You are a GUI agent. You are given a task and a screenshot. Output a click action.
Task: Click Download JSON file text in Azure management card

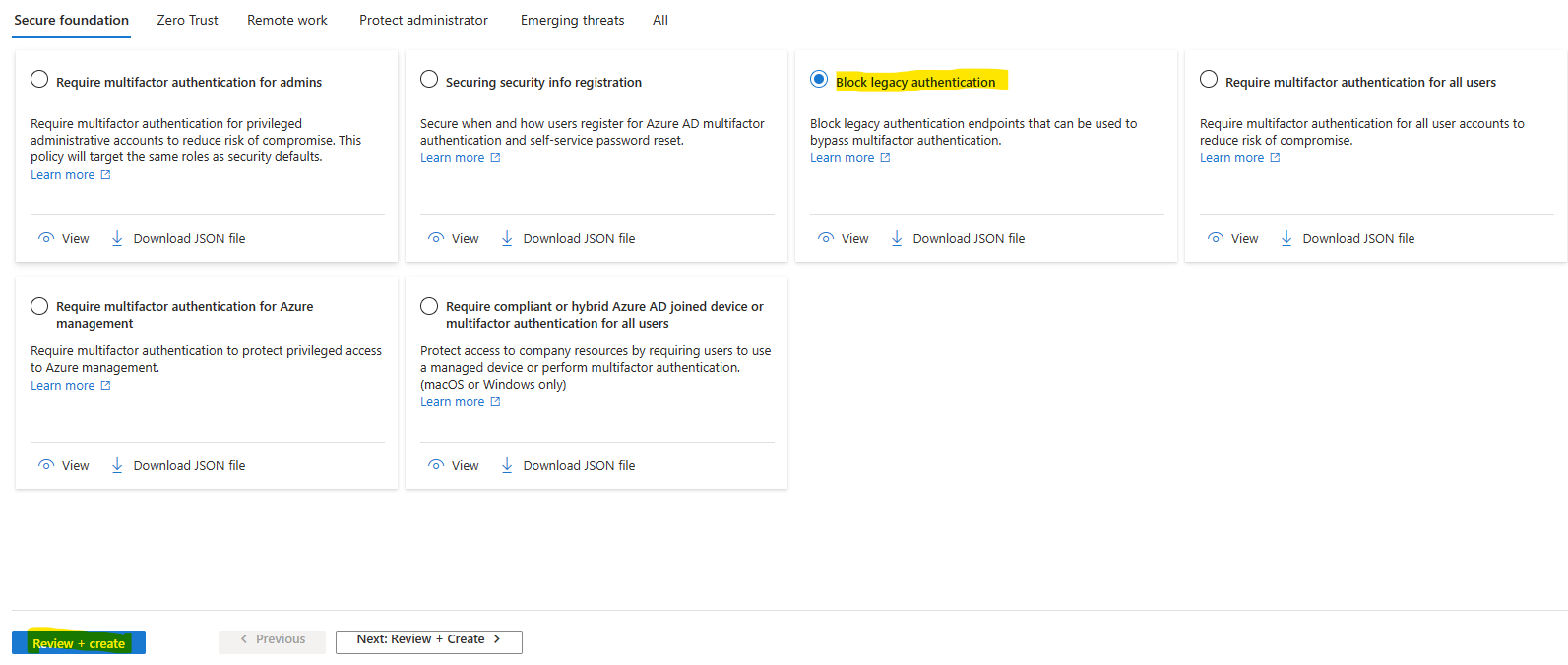[x=189, y=466]
